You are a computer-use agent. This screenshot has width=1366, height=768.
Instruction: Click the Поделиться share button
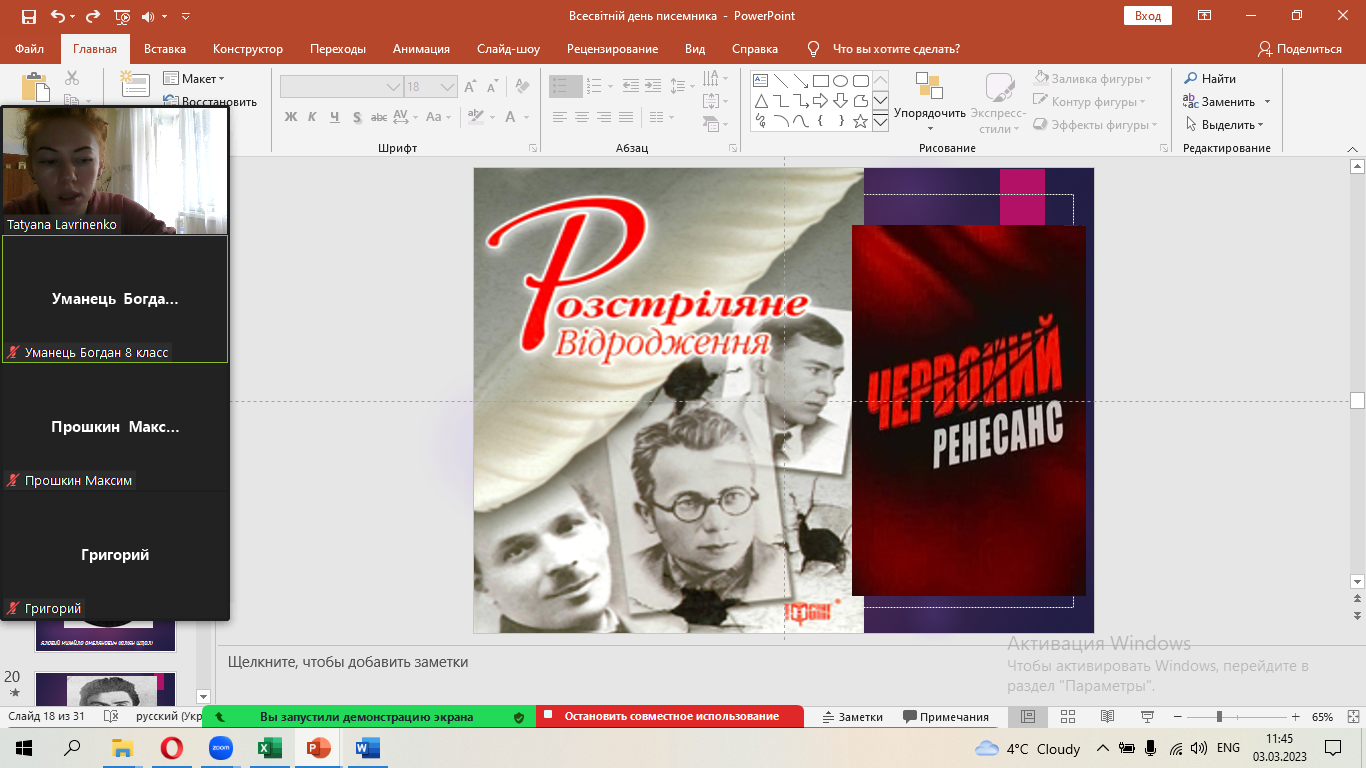tap(1300, 49)
